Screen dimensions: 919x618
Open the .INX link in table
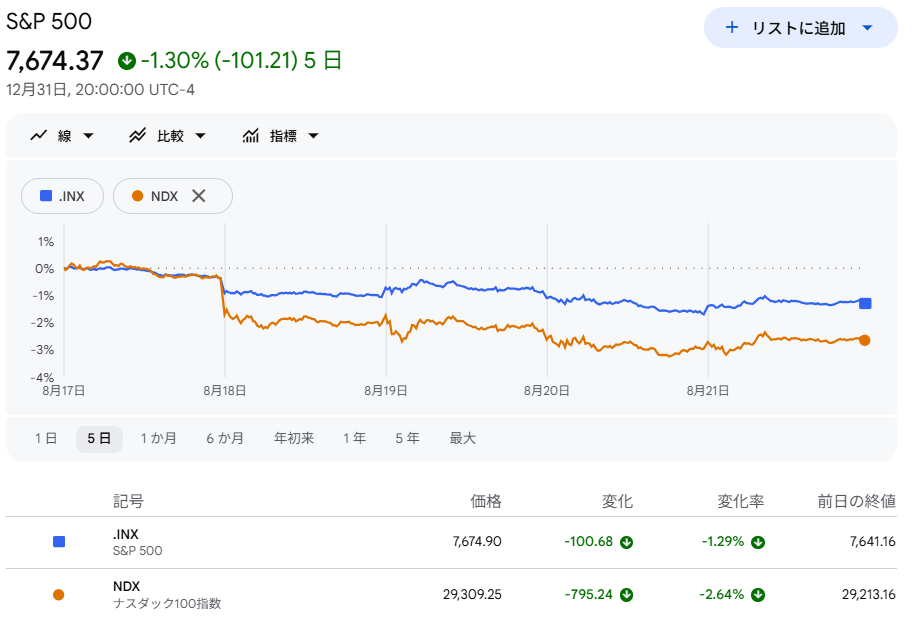click(125, 534)
